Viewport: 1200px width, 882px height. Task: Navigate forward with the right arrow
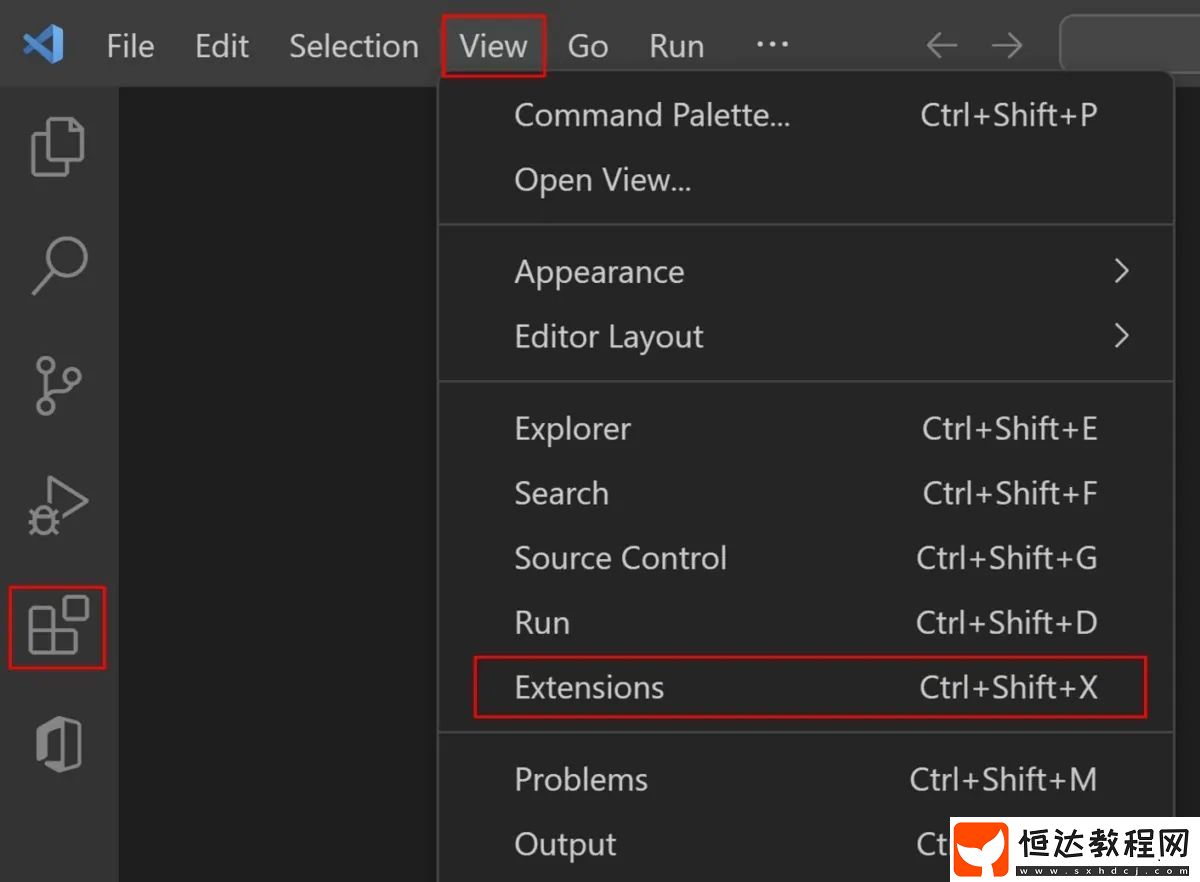point(1007,45)
